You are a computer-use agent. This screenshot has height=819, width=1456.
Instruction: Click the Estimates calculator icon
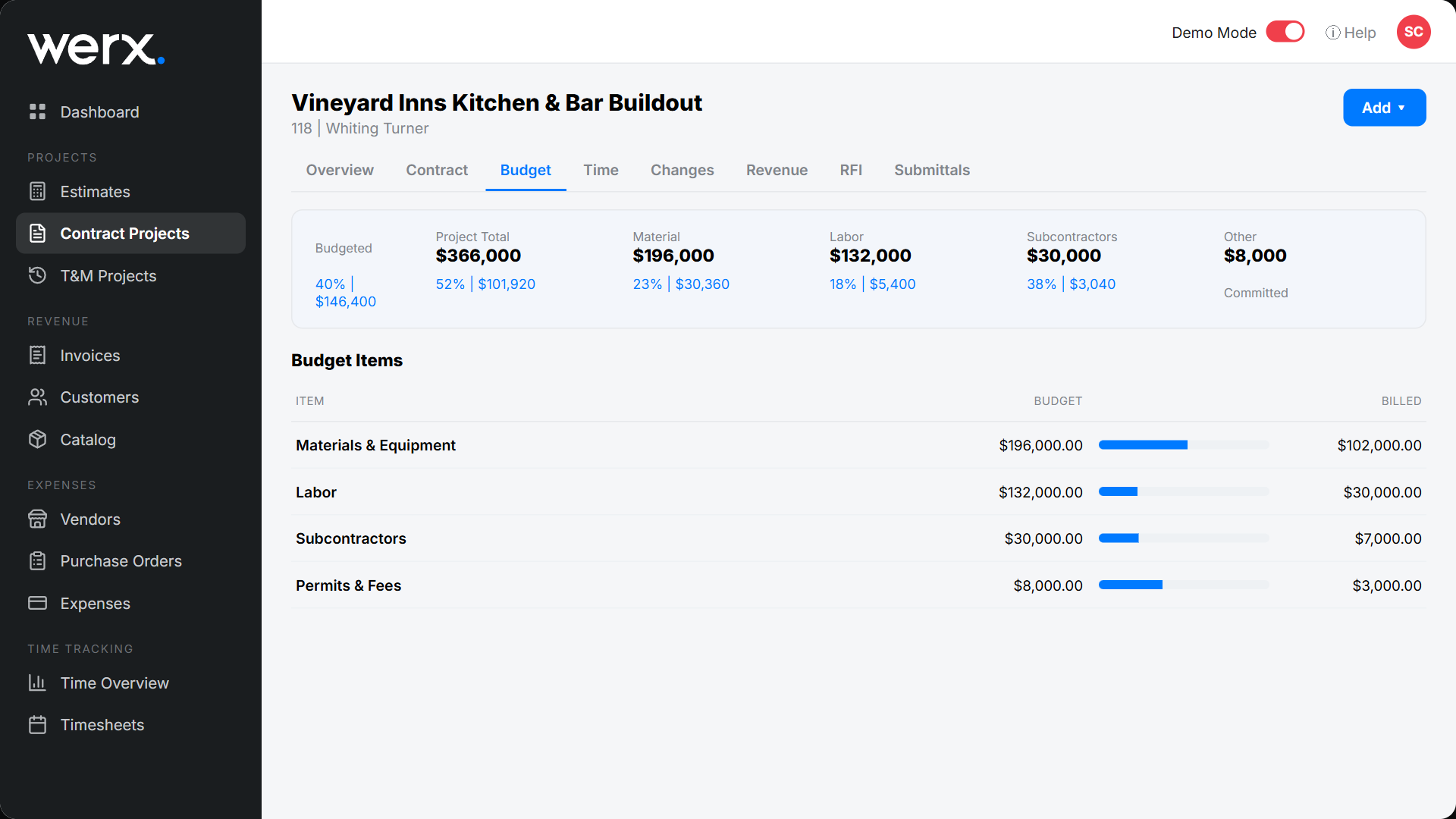[37, 191]
